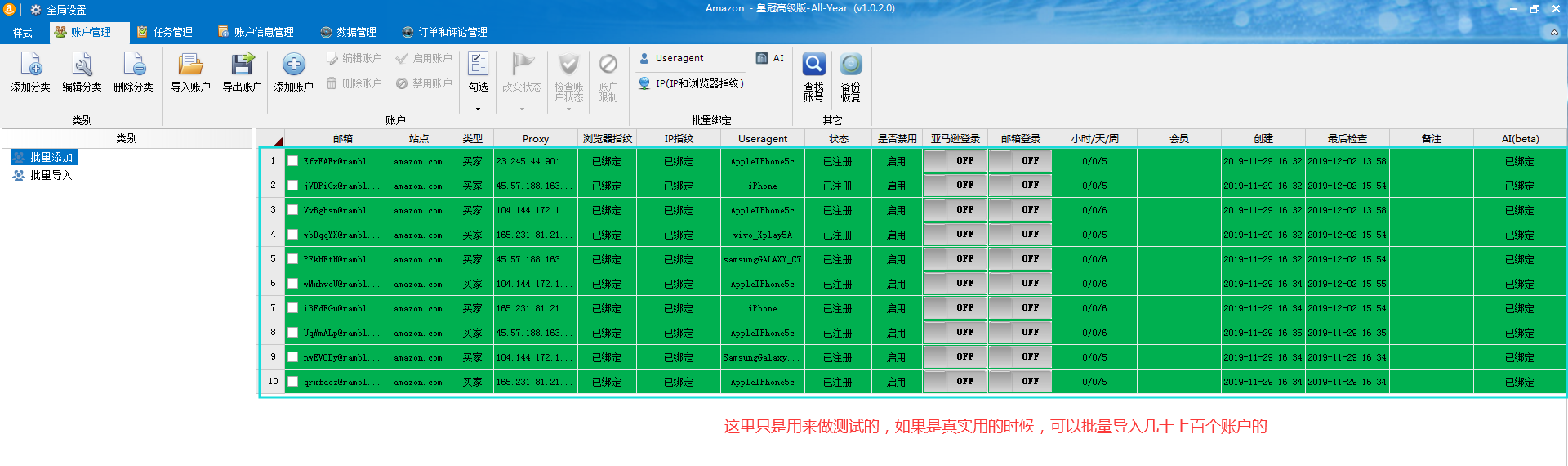Tick checkbox for row 8 UqWmALp account
The height and width of the screenshot is (466, 1568).
(292, 333)
